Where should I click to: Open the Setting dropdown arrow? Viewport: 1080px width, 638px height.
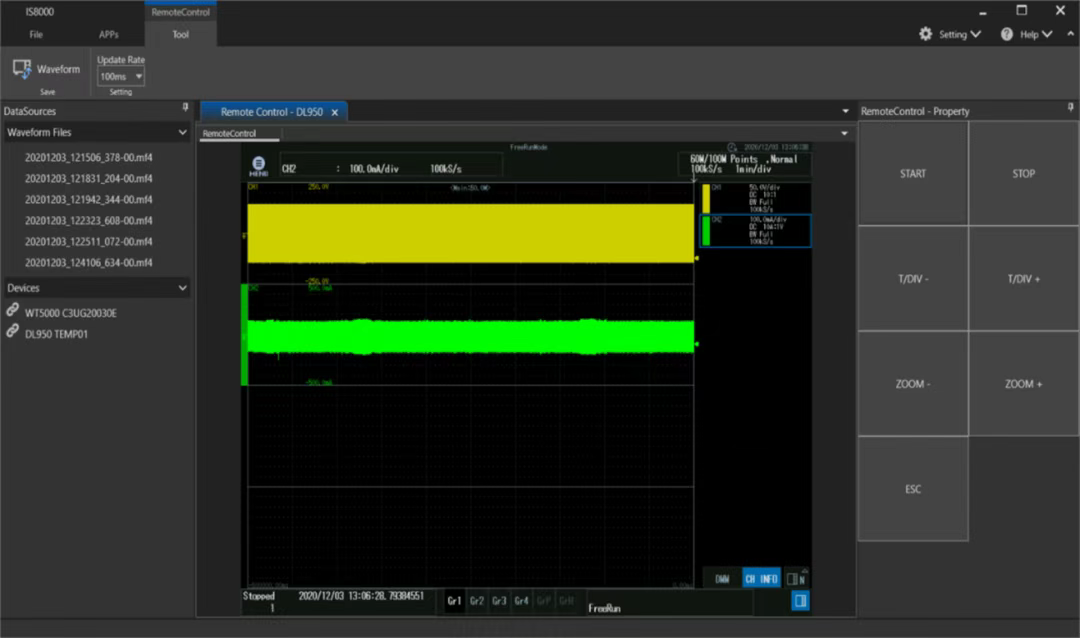(976, 34)
